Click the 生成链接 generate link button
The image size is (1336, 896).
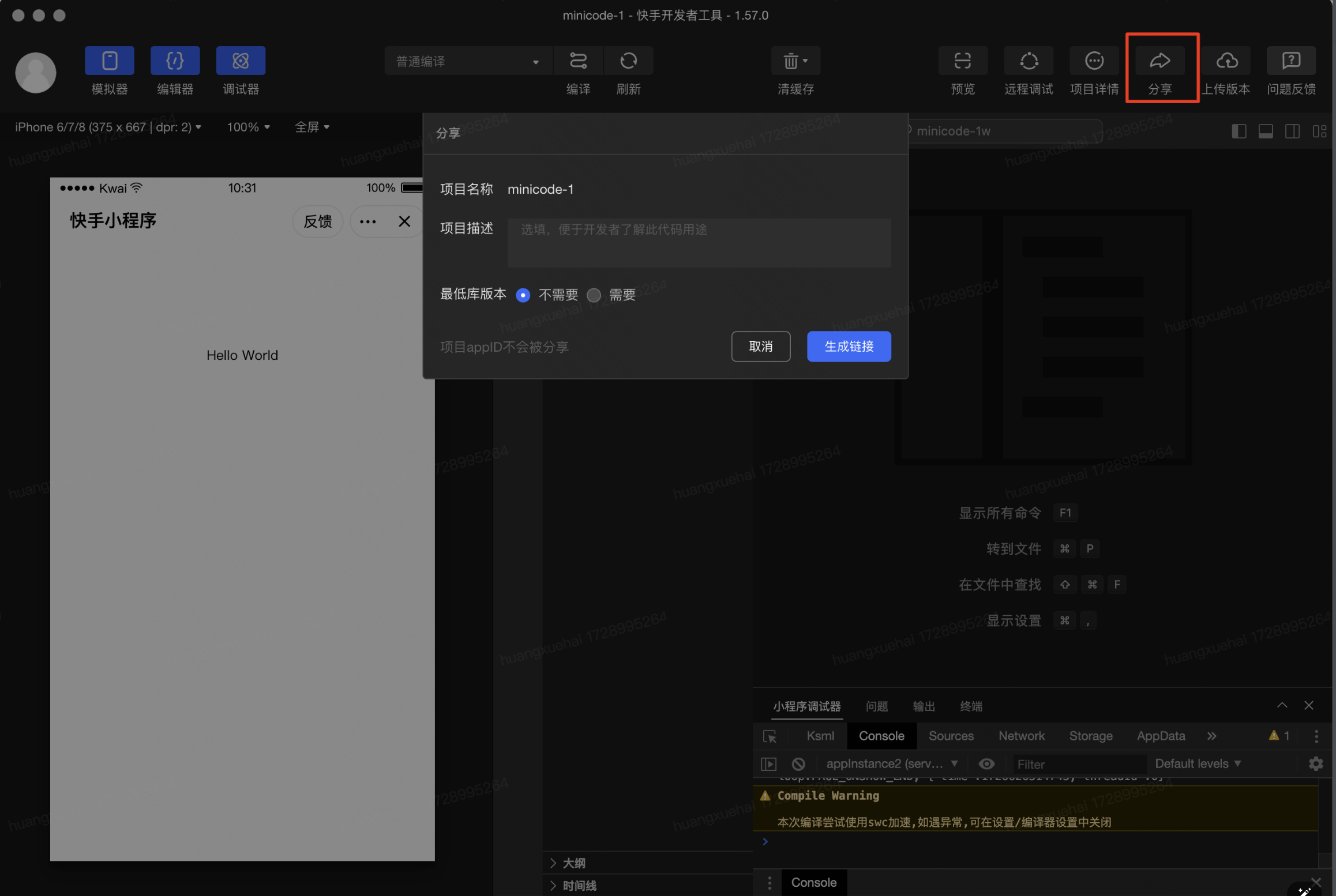(x=849, y=347)
